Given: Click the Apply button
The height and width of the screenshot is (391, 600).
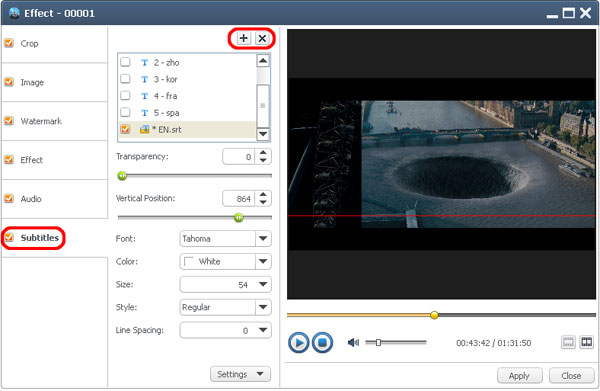Looking at the screenshot, I should point(519,376).
